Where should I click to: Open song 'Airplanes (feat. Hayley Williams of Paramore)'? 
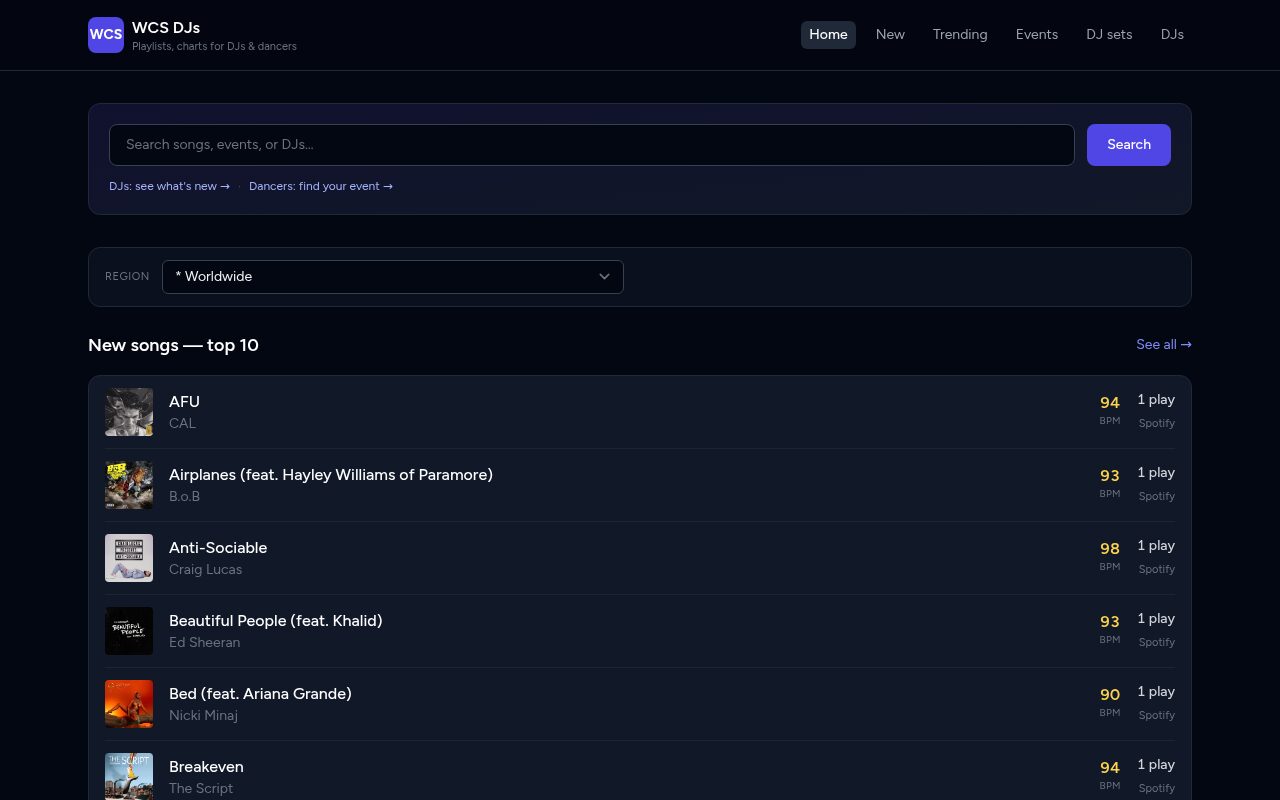[x=331, y=475]
